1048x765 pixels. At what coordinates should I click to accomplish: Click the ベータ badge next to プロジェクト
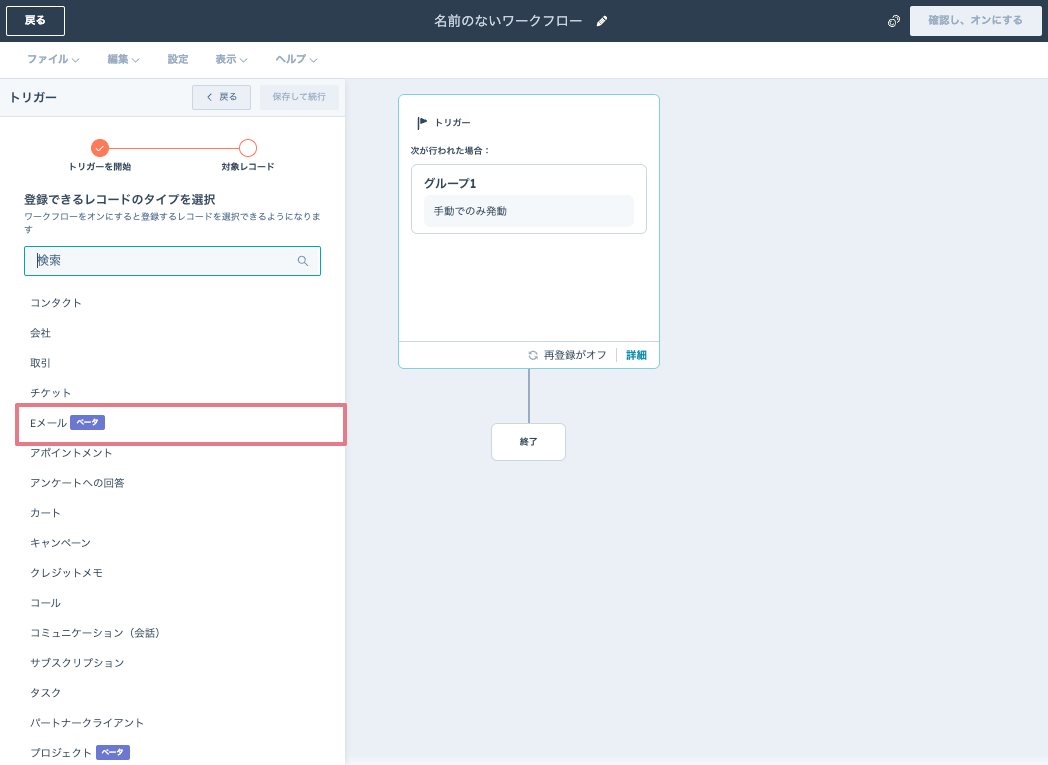(x=113, y=752)
